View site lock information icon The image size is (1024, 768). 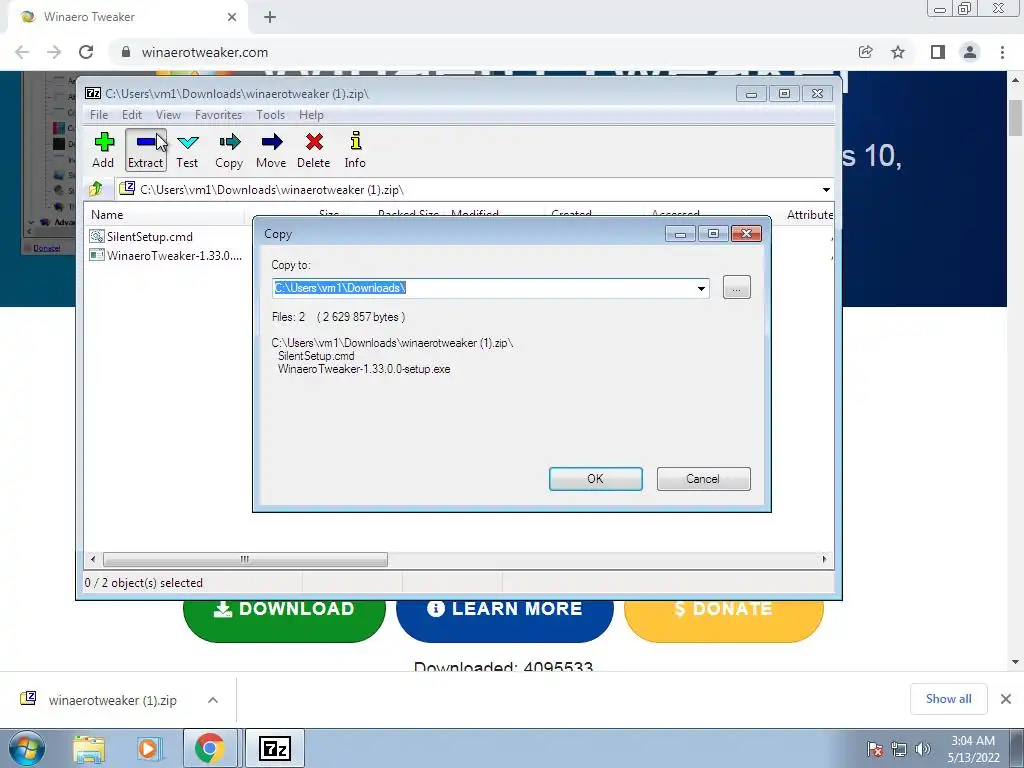pos(126,52)
